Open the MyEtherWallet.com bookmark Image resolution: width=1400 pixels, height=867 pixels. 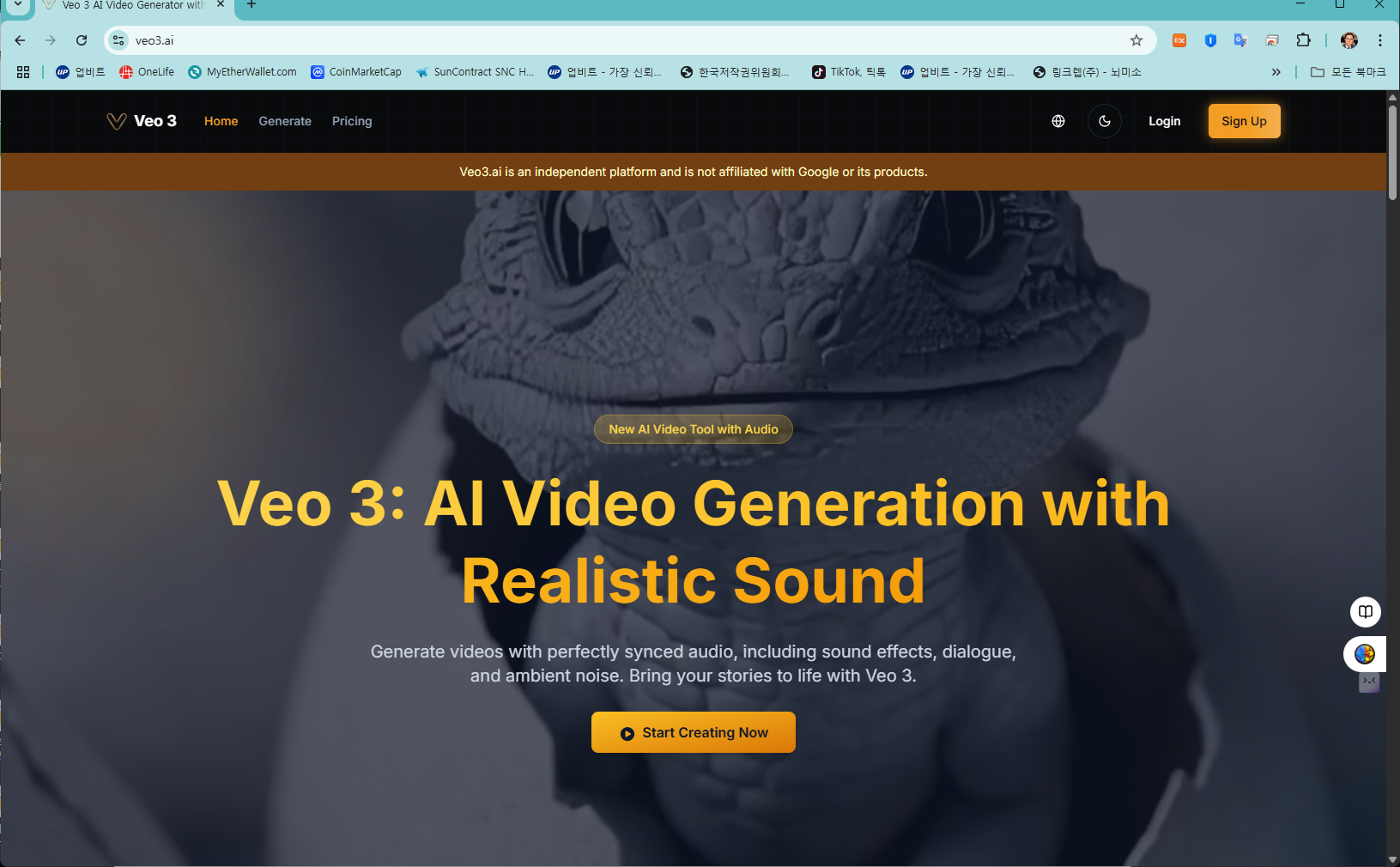coord(243,72)
